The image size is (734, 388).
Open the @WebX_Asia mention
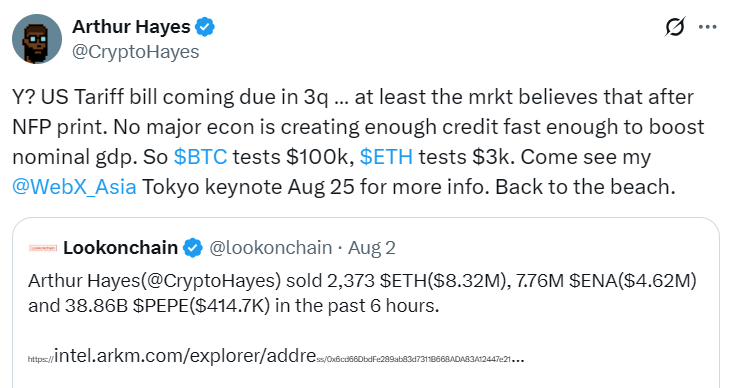click(74, 187)
